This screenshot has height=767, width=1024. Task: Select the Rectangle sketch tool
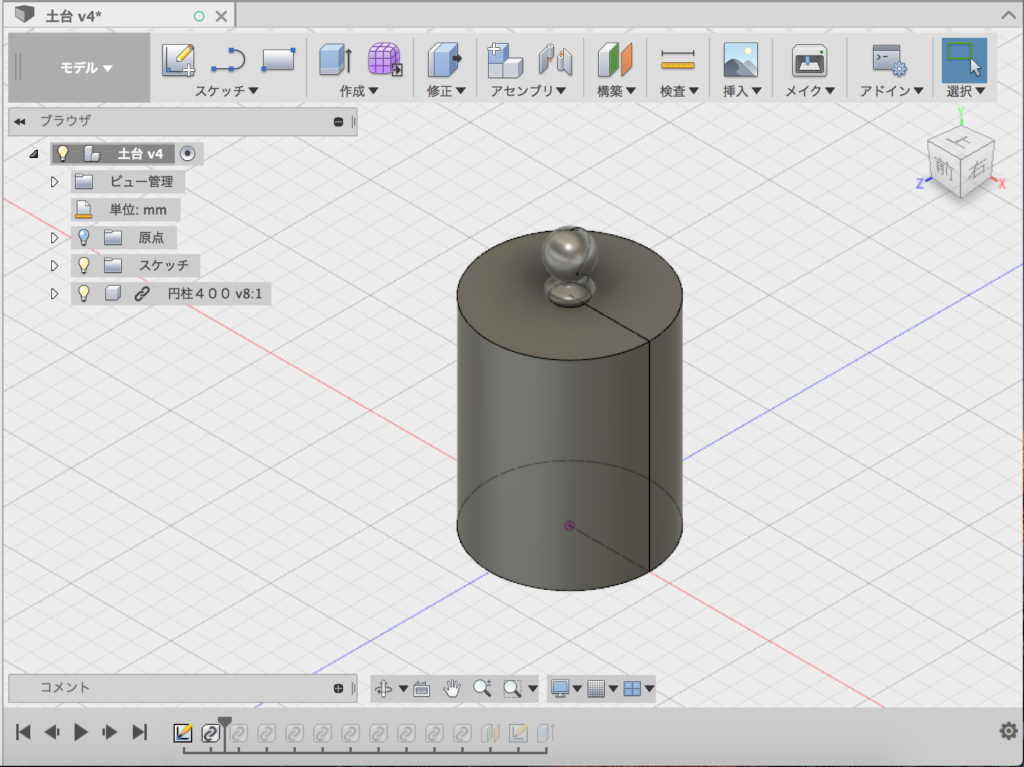tap(278, 59)
